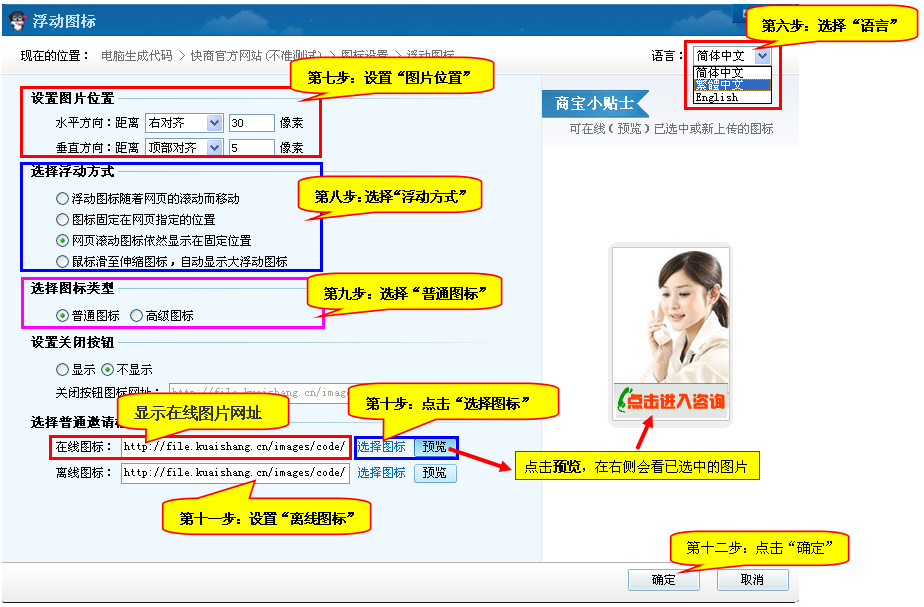924x607 pixels.
Task: Open the 语言 language dropdown
Action: pyautogui.click(x=761, y=56)
